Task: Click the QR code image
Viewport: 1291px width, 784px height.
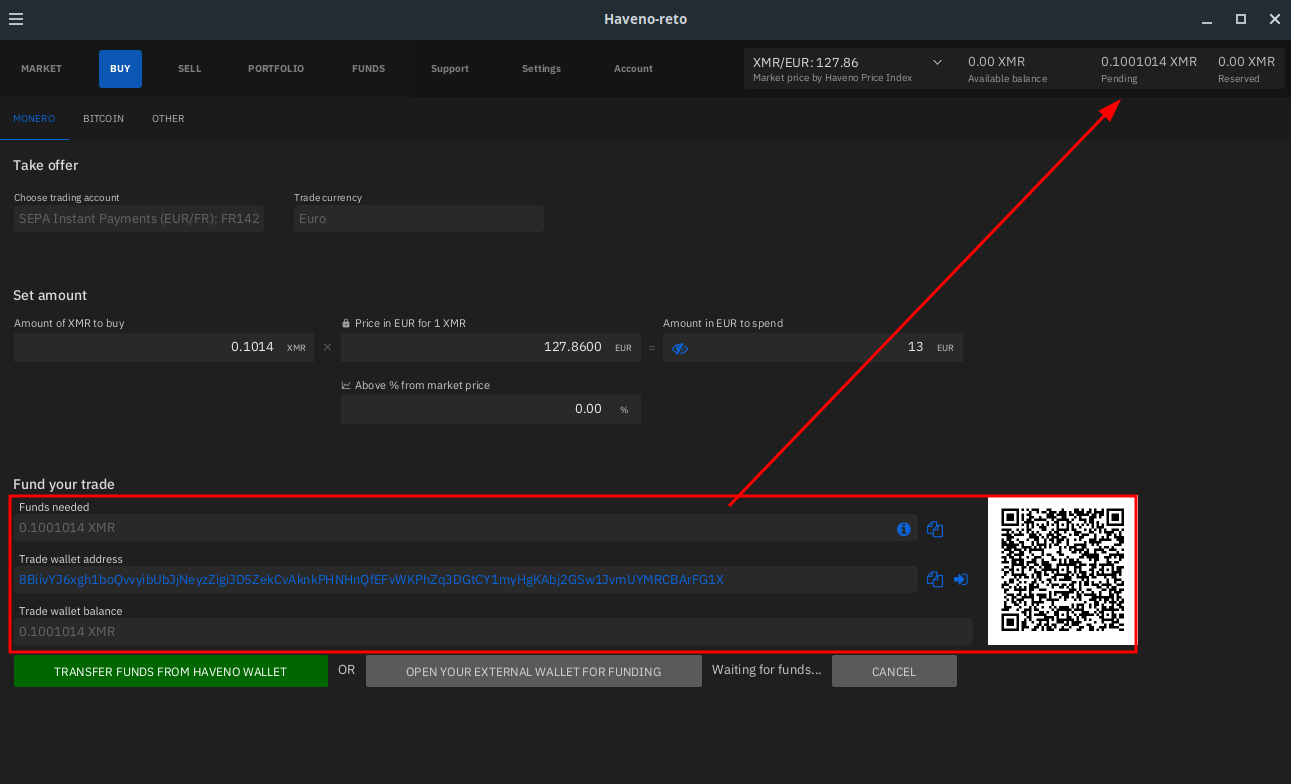Action: [x=1062, y=571]
